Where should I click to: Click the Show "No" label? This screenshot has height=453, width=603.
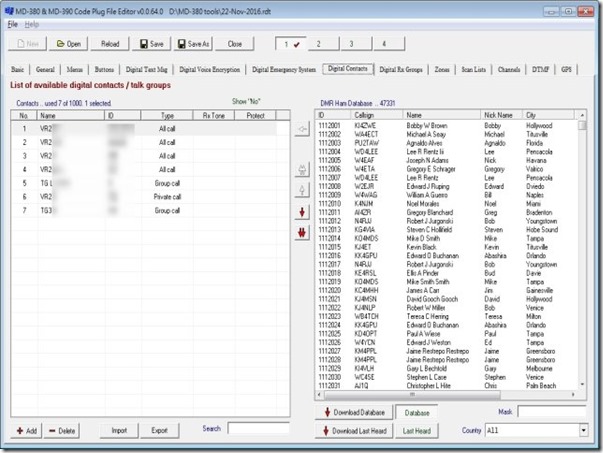(246, 102)
